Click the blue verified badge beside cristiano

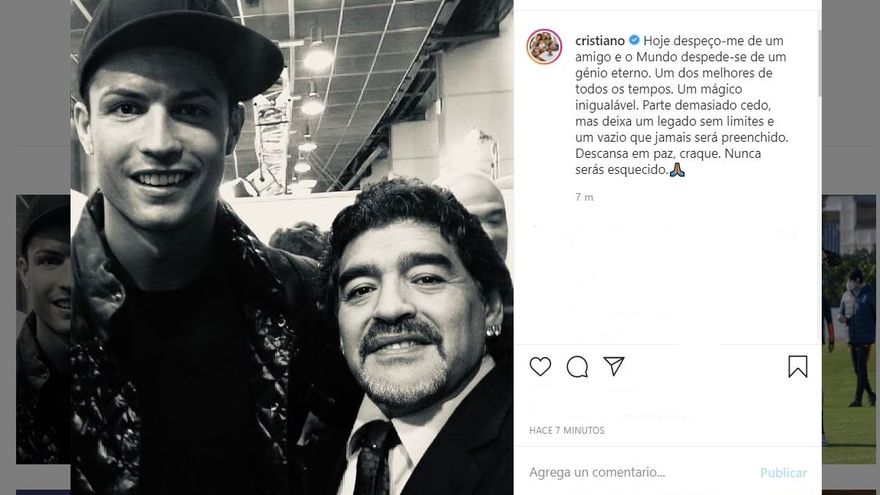click(634, 40)
